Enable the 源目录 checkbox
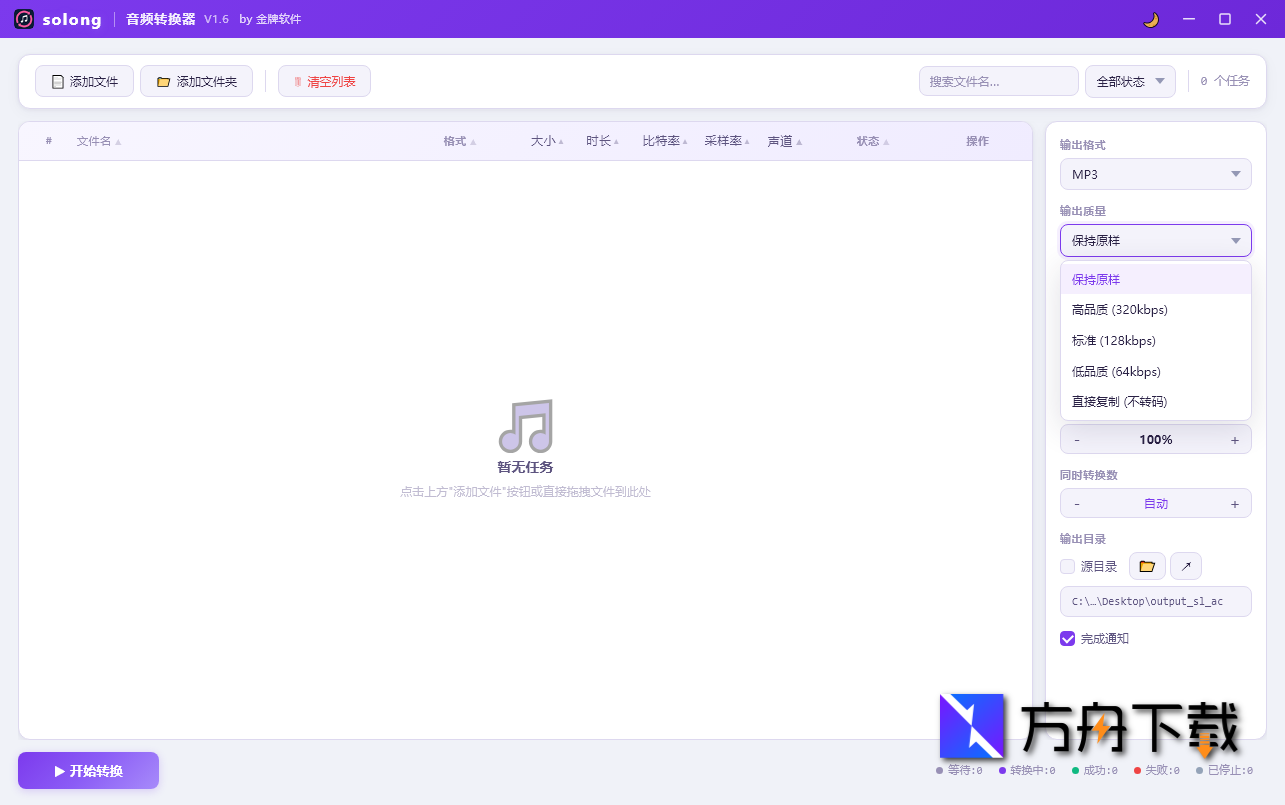Viewport: 1285px width, 805px height. pos(1067,565)
